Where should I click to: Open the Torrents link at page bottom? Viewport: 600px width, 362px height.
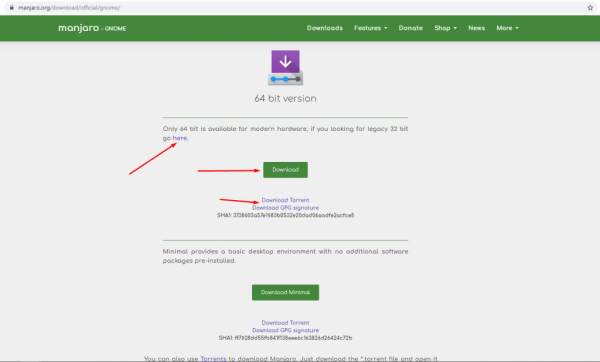pyautogui.click(x=213, y=359)
